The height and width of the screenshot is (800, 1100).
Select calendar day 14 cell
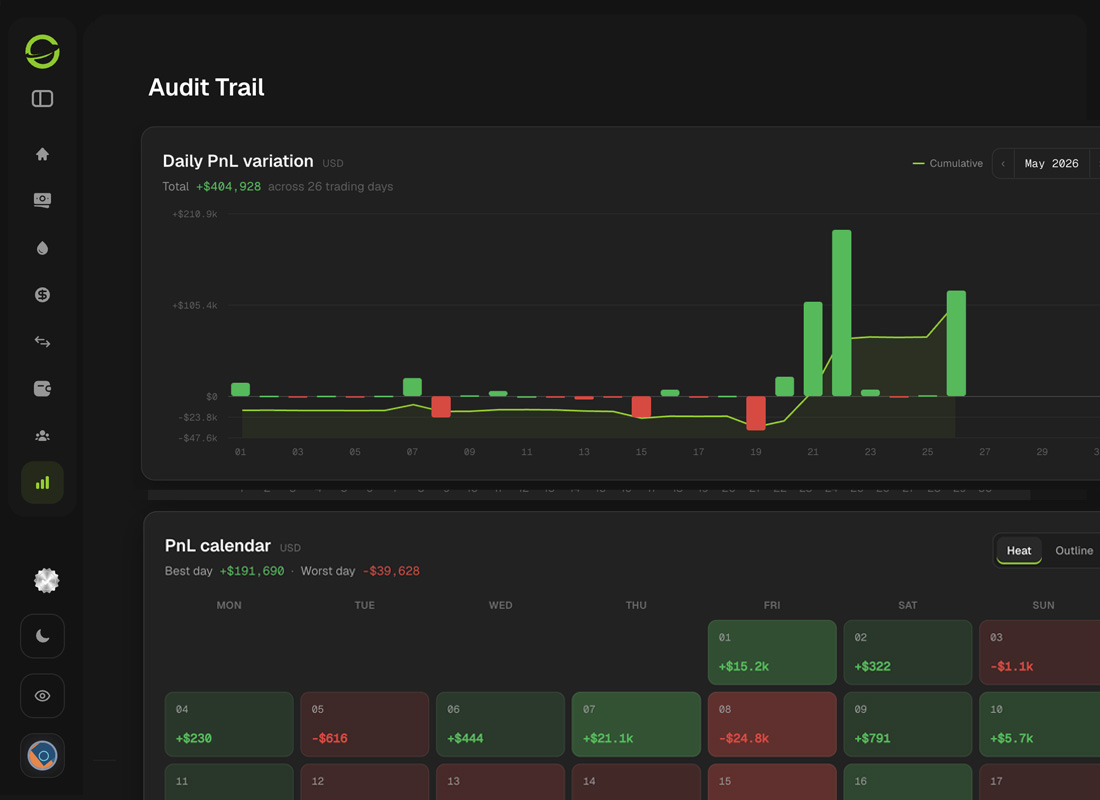click(636, 782)
